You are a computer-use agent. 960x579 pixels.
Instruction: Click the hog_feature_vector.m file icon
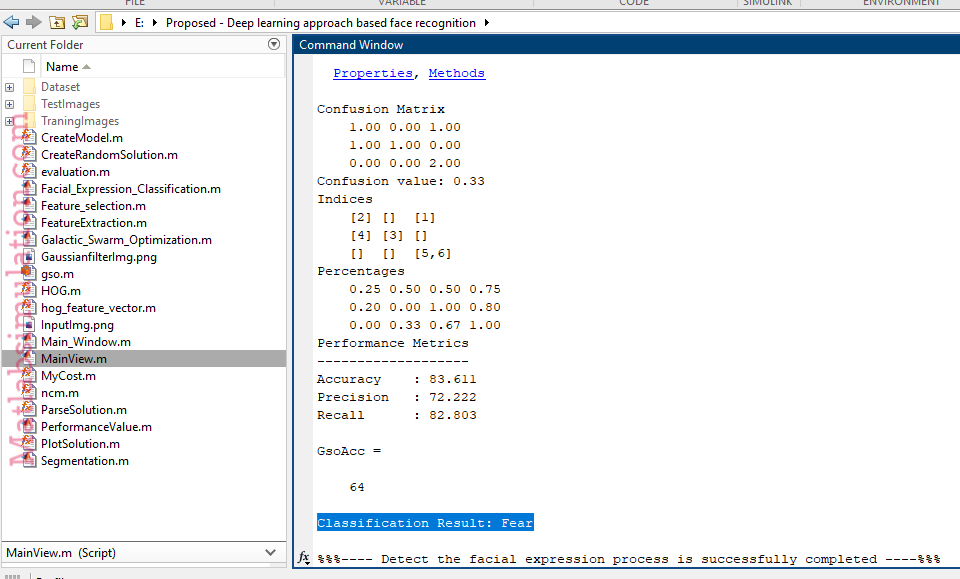click(28, 308)
